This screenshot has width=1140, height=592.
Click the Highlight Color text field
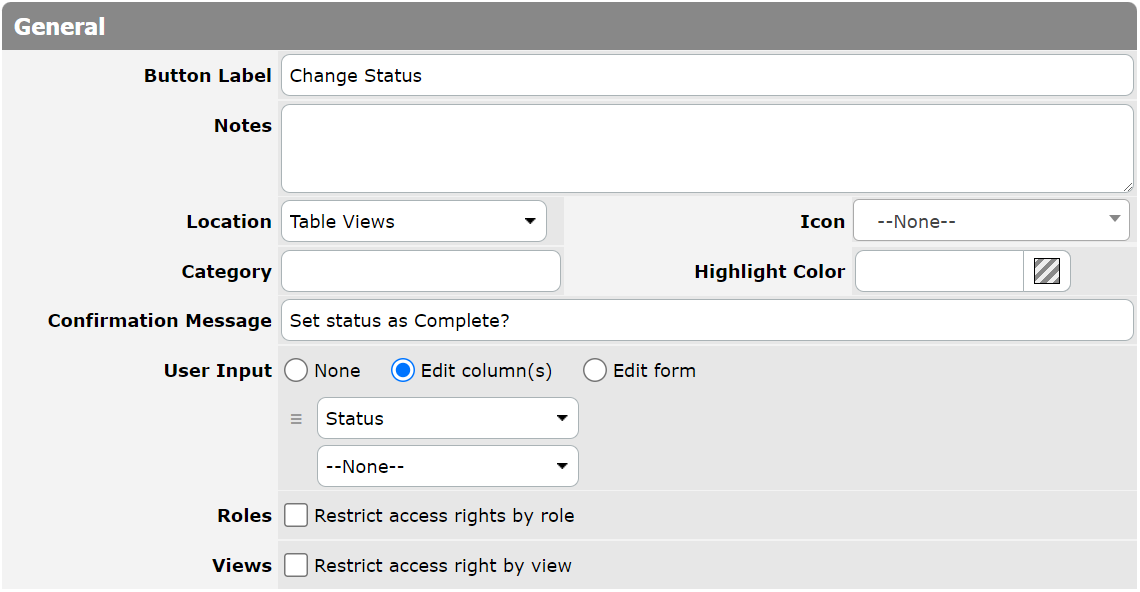click(938, 271)
